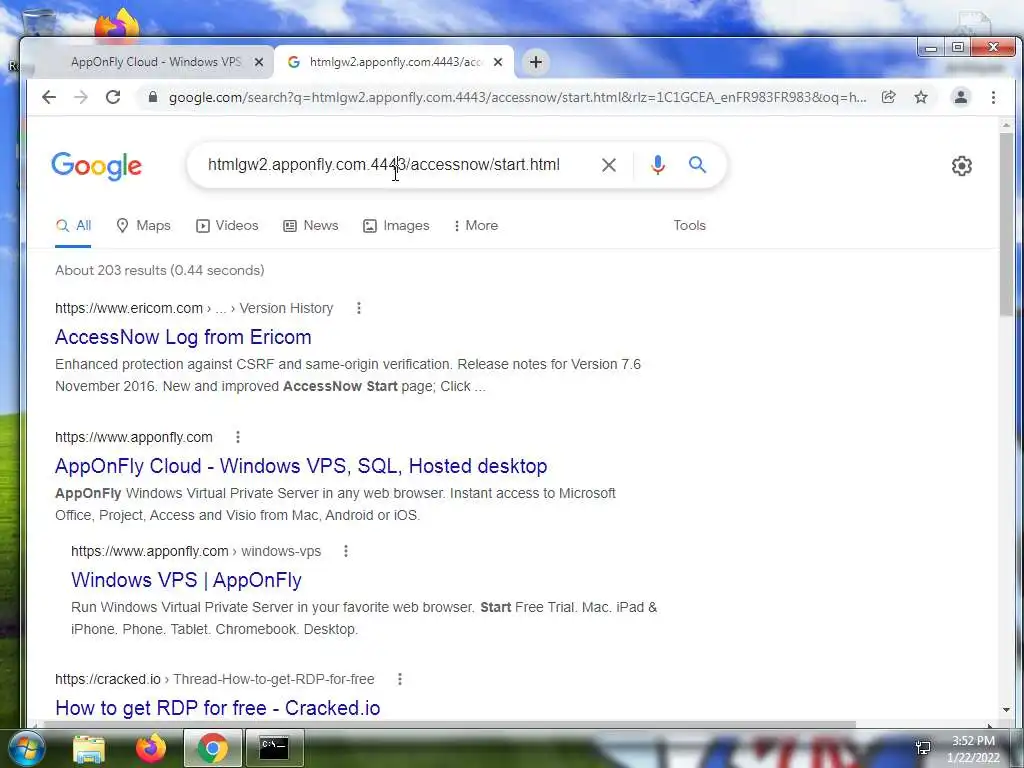Click 'About 203 results' text
Viewport: 1024px width, 768px height.
click(160, 270)
